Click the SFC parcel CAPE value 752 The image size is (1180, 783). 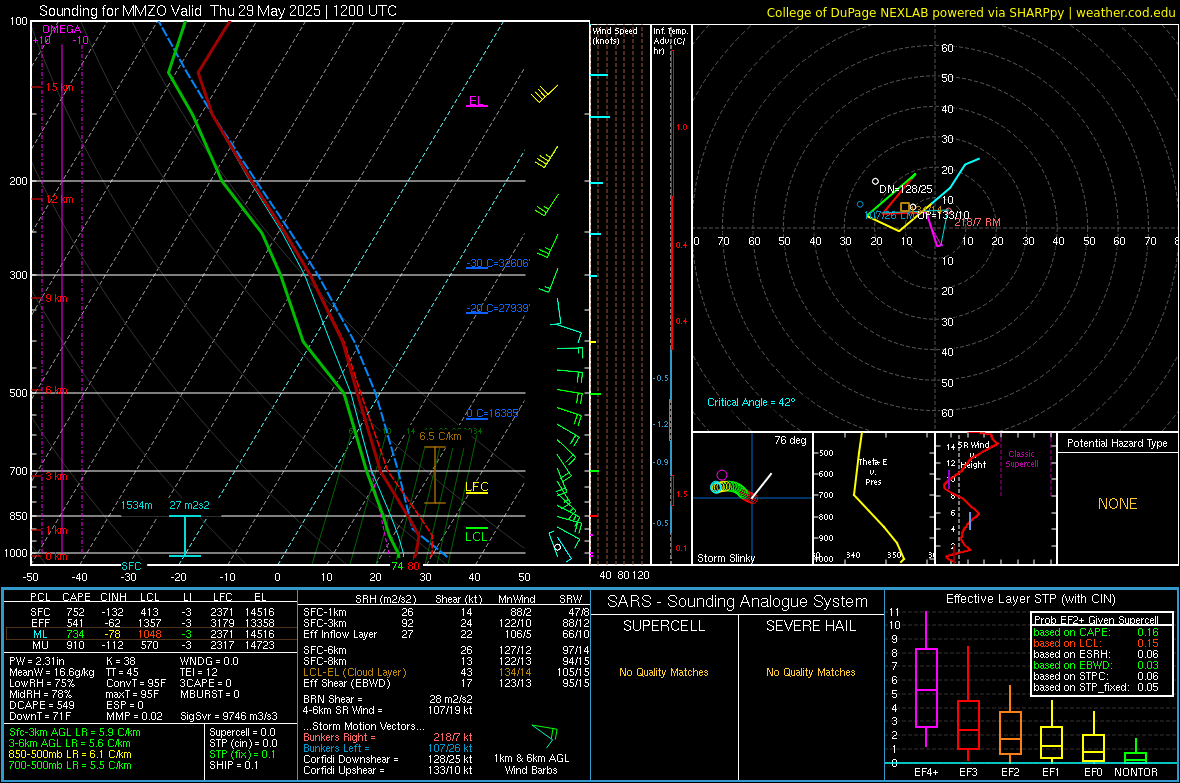75,612
